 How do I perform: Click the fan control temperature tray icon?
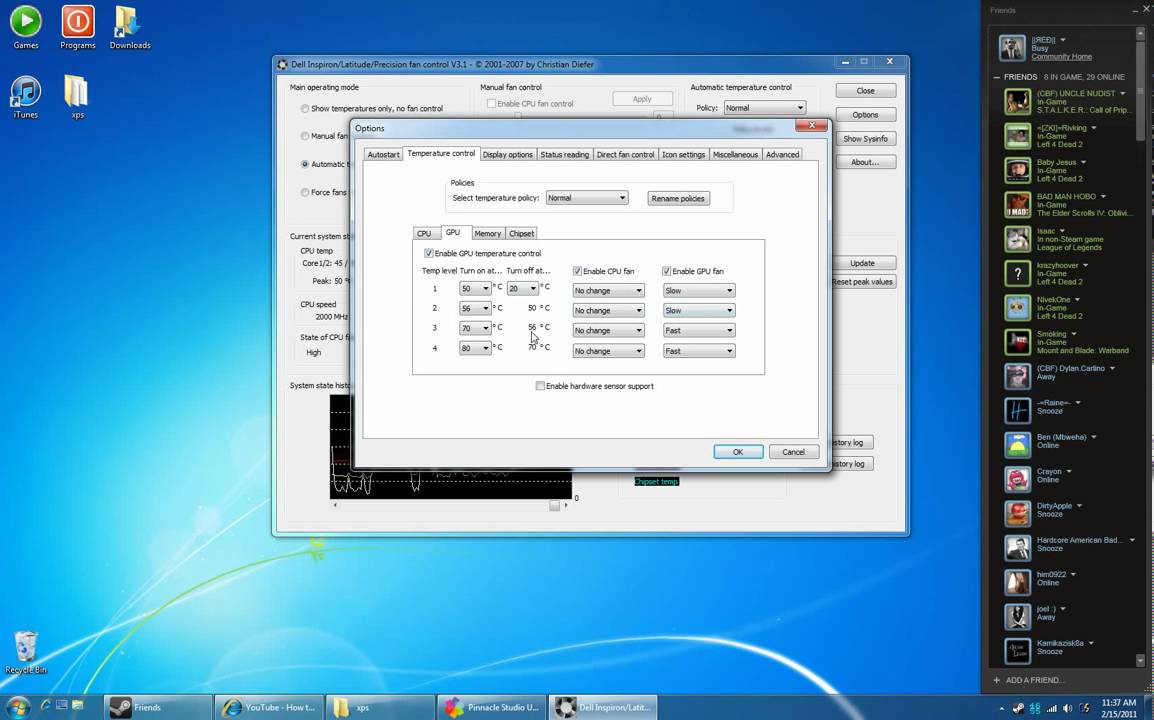click(x=1035, y=708)
